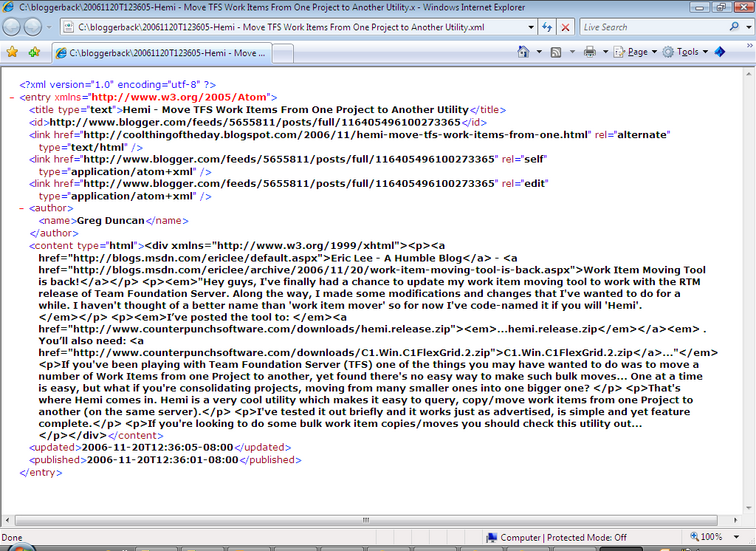Image resolution: width=756 pixels, height=551 pixels.
Task: Click the Atom namespace URL text
Action: click(x=179, y=97)
